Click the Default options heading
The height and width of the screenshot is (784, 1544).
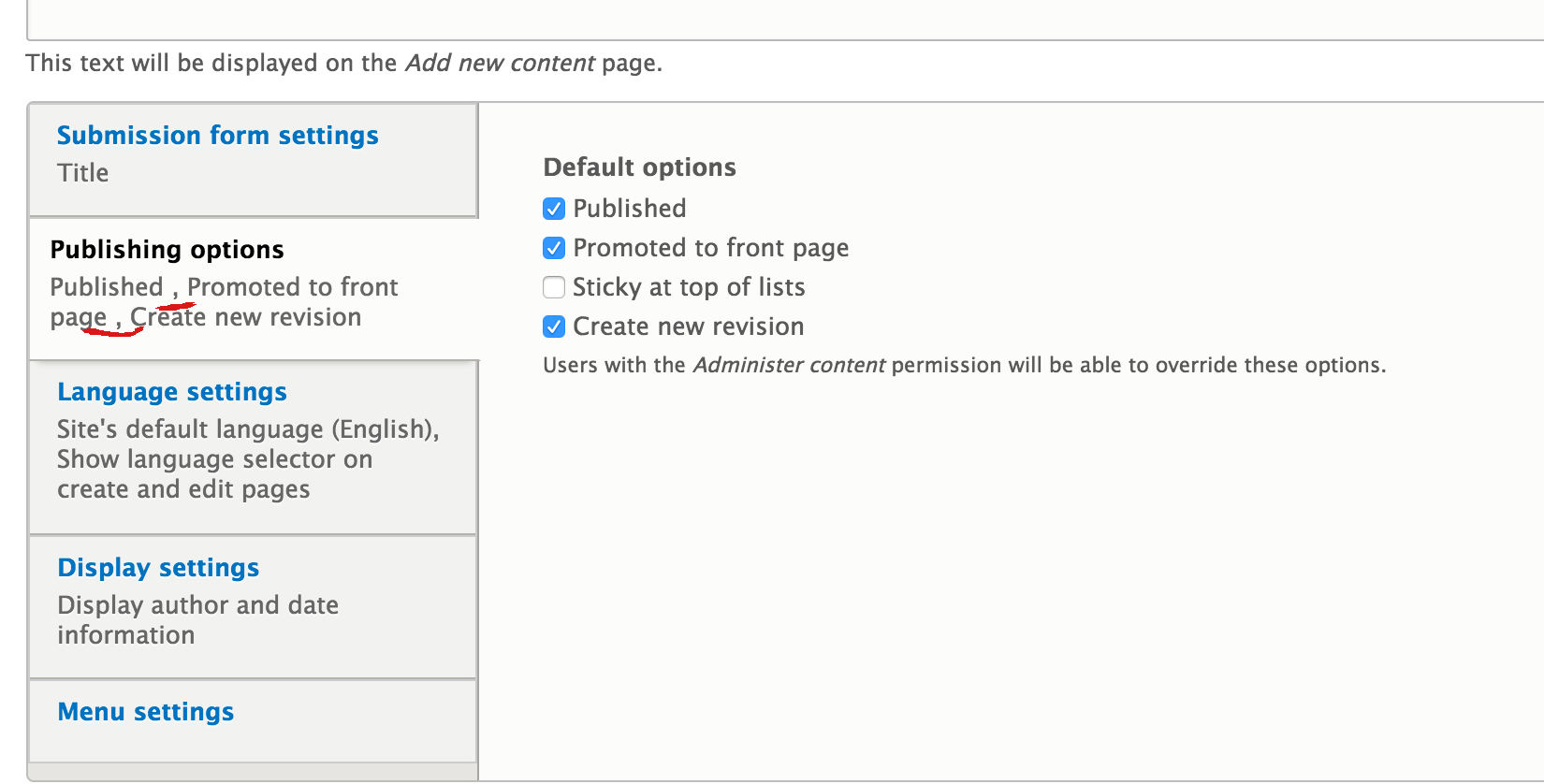(x=640, y=167)
